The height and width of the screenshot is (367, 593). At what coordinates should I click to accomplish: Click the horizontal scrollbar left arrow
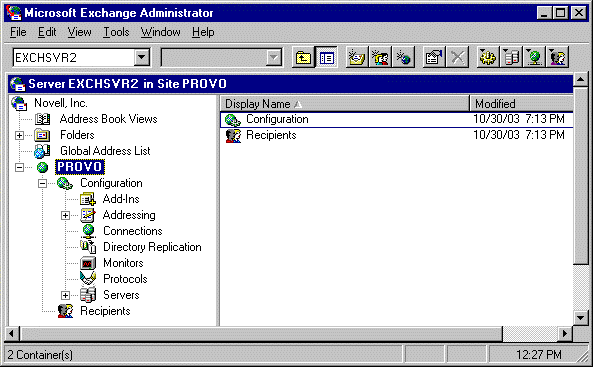tap(11, 334)
